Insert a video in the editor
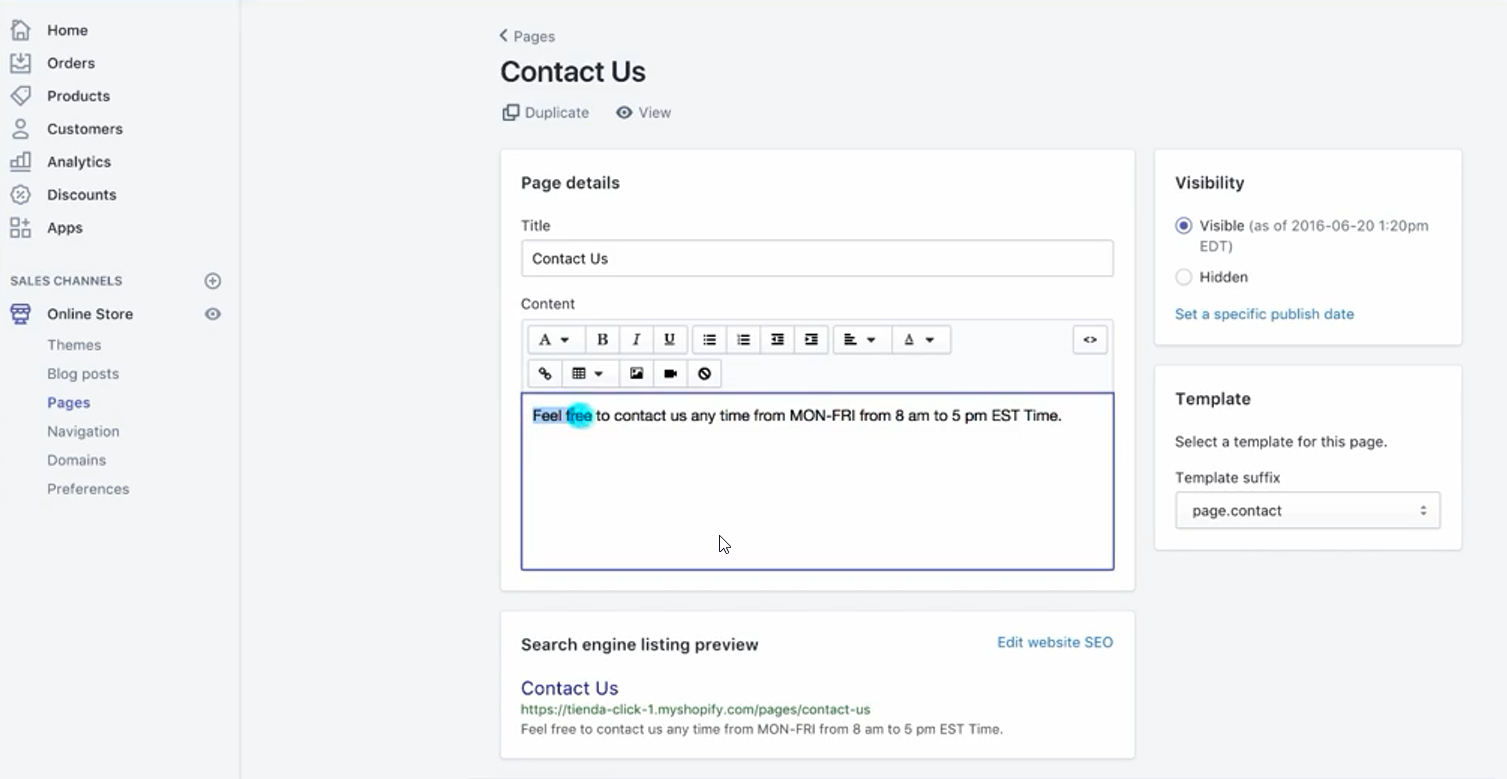The height and width of the screenshot is (779, 1507). click(670, 374)
